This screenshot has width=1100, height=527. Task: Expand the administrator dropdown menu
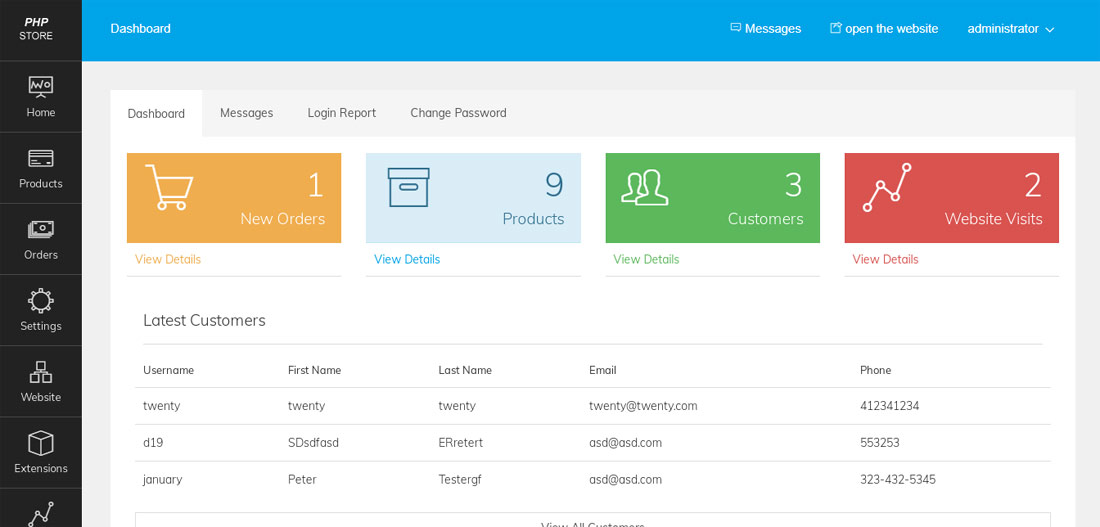(1010, 29)
